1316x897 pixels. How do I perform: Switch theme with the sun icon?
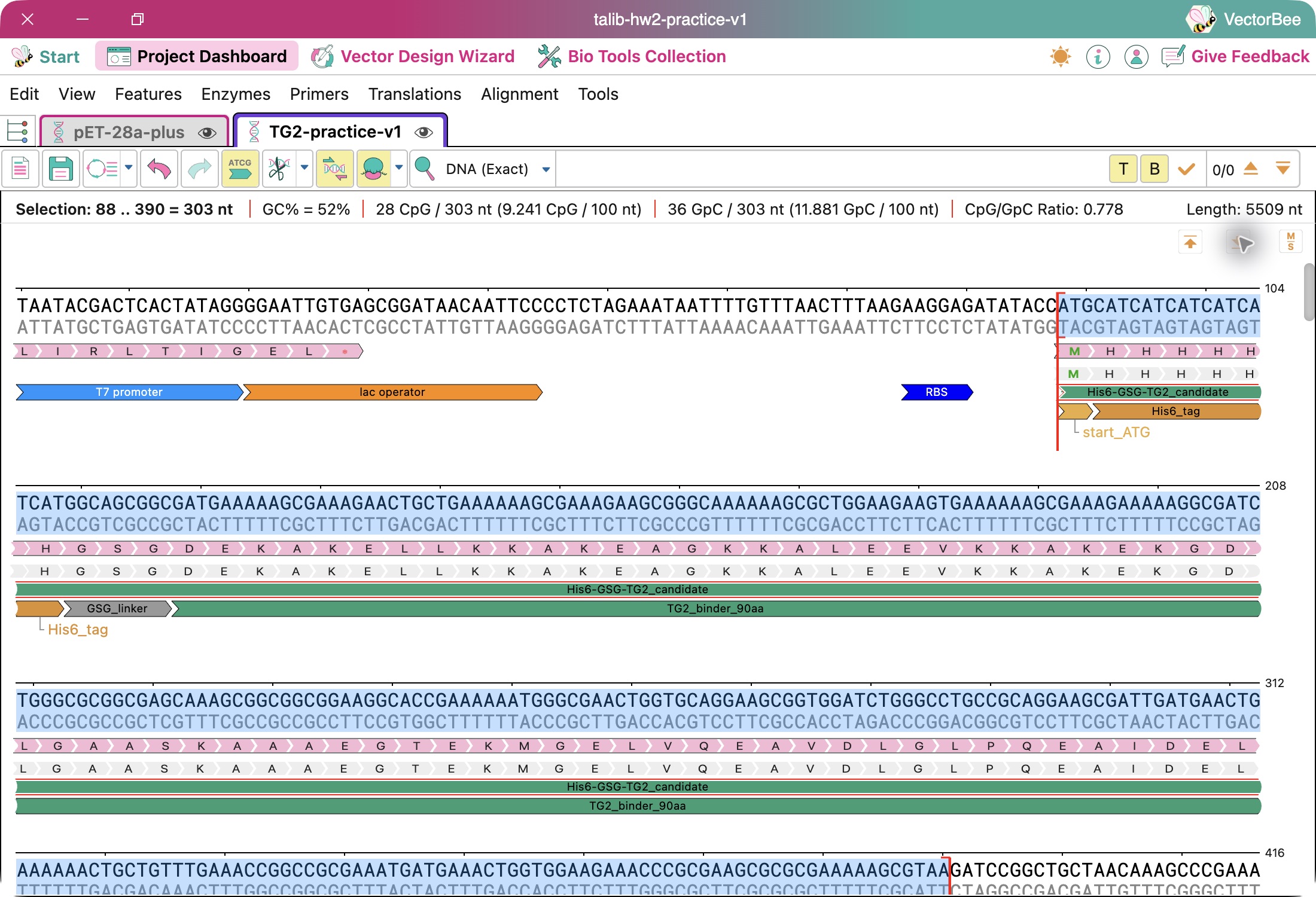pyautogui.click(x=1061, y=57)
